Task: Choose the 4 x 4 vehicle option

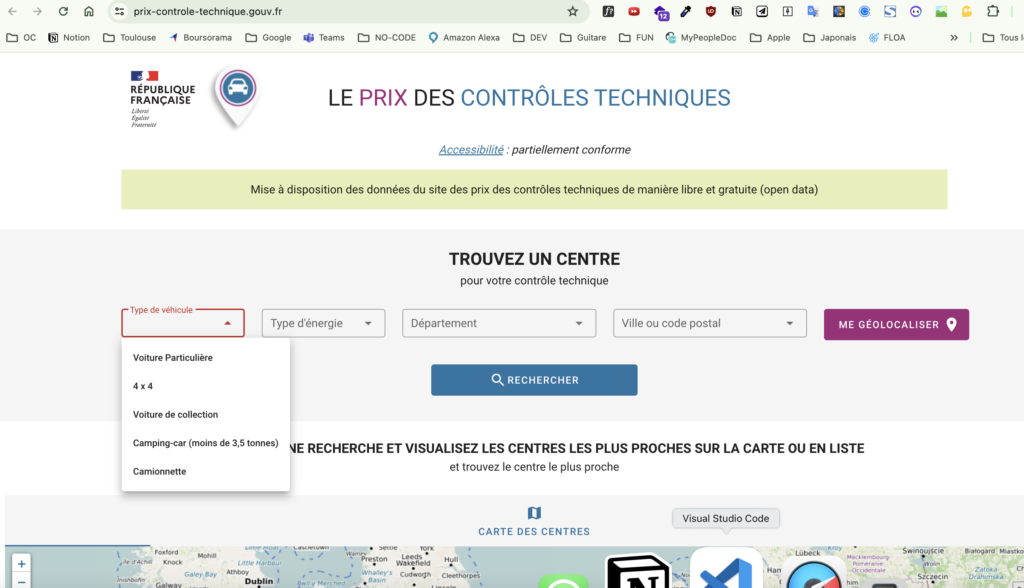Action: click(206, 386)
